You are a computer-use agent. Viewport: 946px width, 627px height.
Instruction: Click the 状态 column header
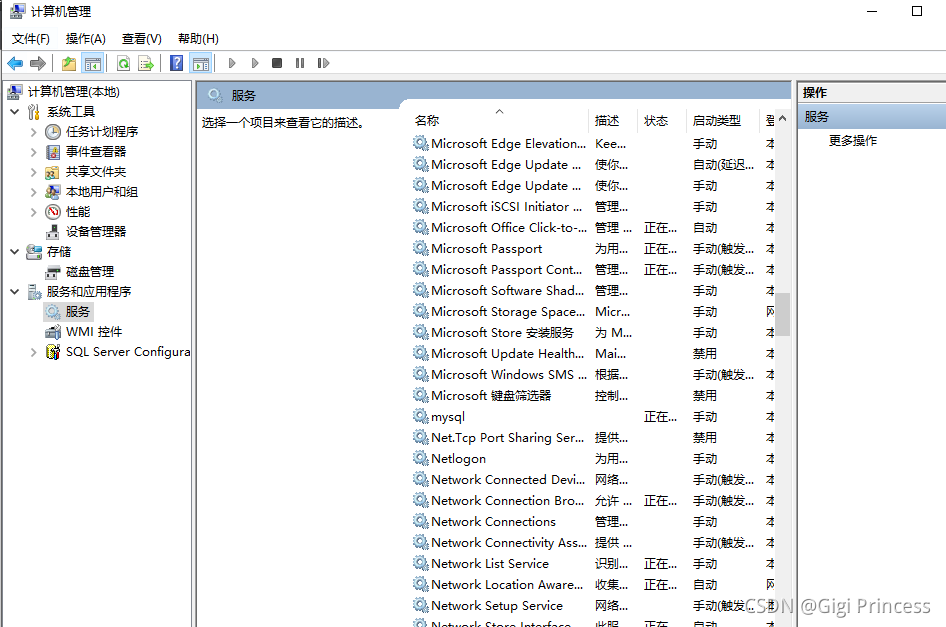coord(661,121)
